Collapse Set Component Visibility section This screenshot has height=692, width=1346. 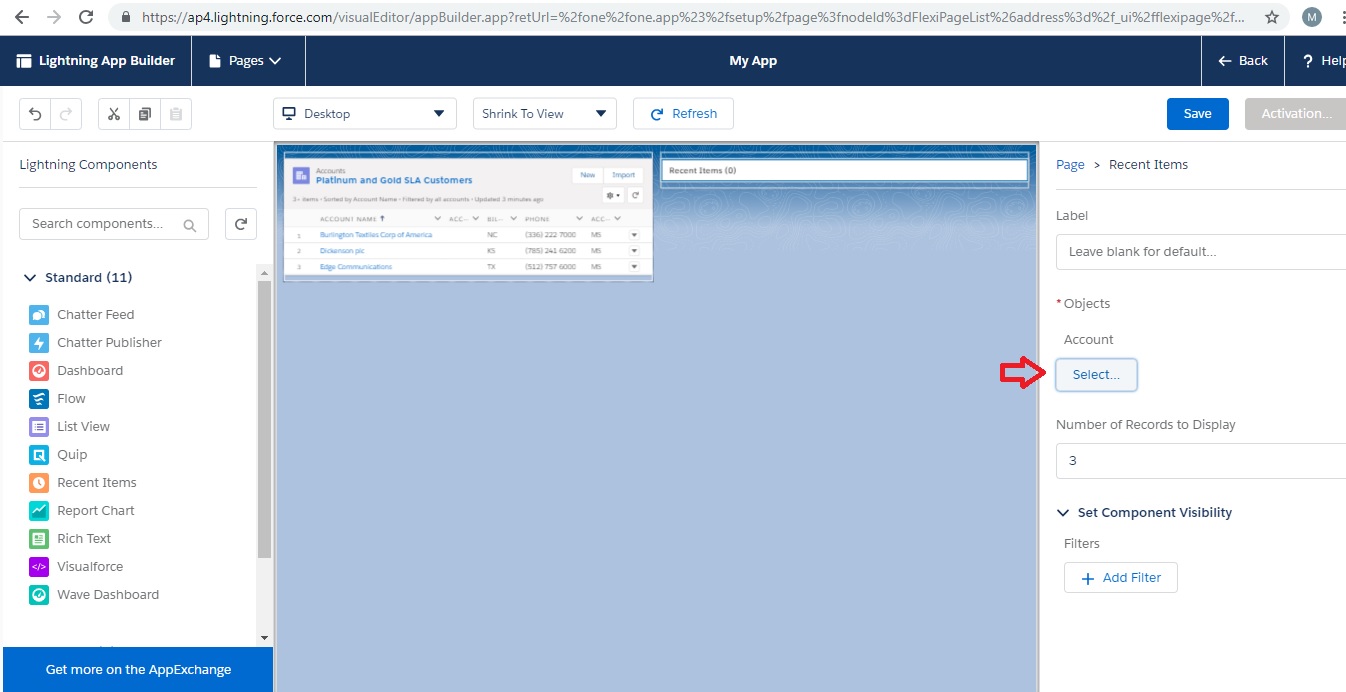pos(1063,513)
